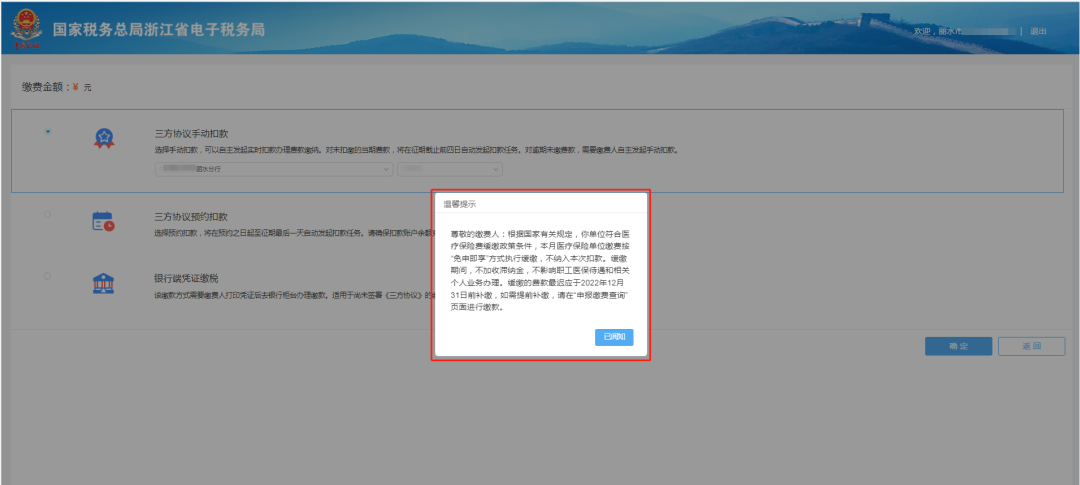
Task: Open the bank branch 分行 dropdown
Action: 272,169
